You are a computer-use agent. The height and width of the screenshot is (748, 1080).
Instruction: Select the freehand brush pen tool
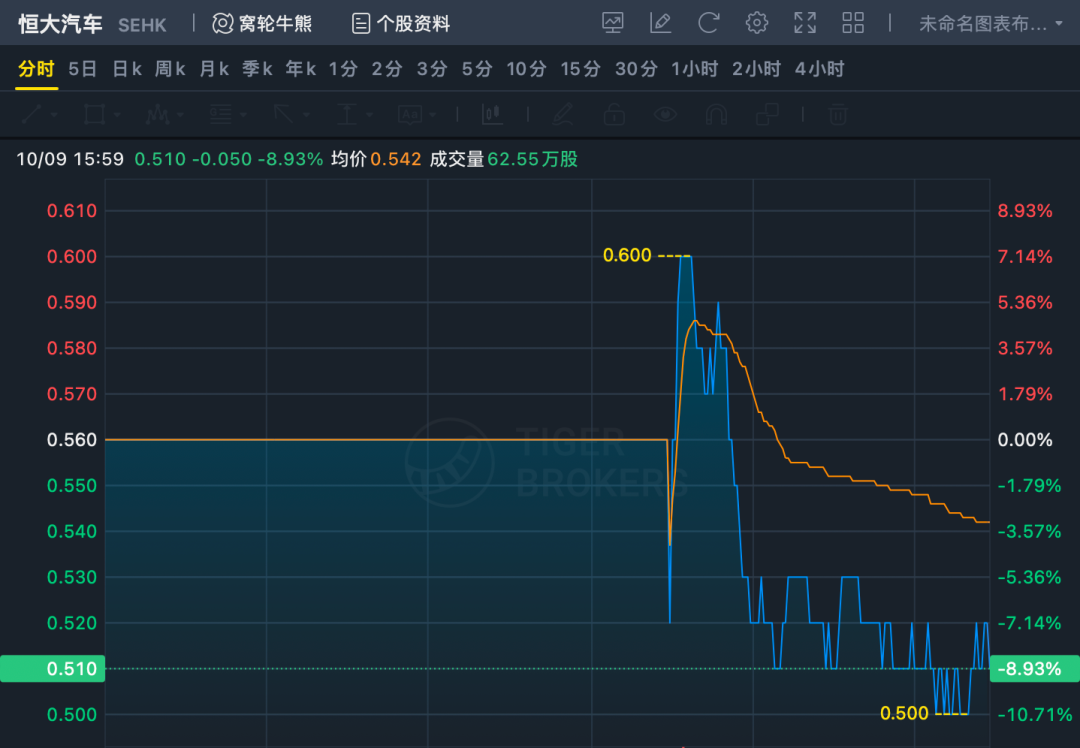click(563, 114)
